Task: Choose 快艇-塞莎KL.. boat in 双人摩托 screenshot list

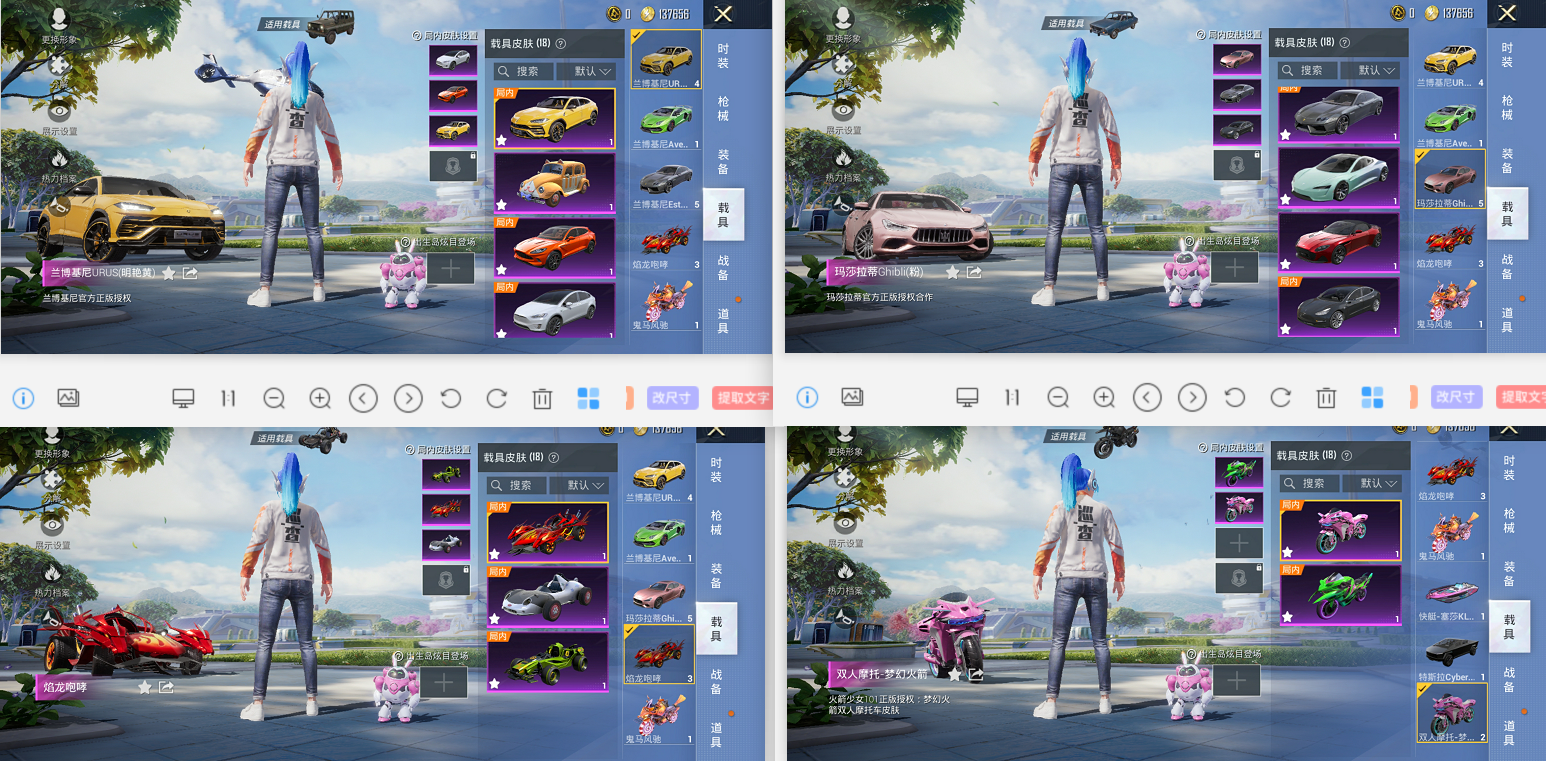Action: tap(1452, 595)
